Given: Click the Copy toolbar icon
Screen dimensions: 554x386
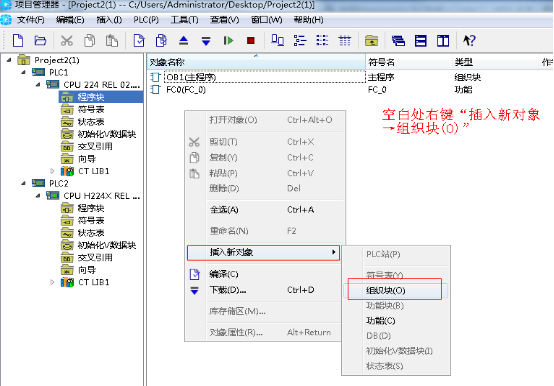Looking at the screenshot, I should pos(89,41).
